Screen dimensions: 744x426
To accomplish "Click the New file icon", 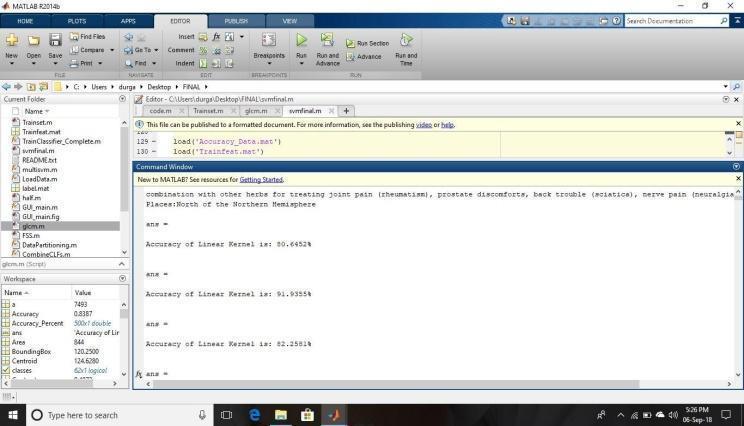I will [x=12, y=41].
